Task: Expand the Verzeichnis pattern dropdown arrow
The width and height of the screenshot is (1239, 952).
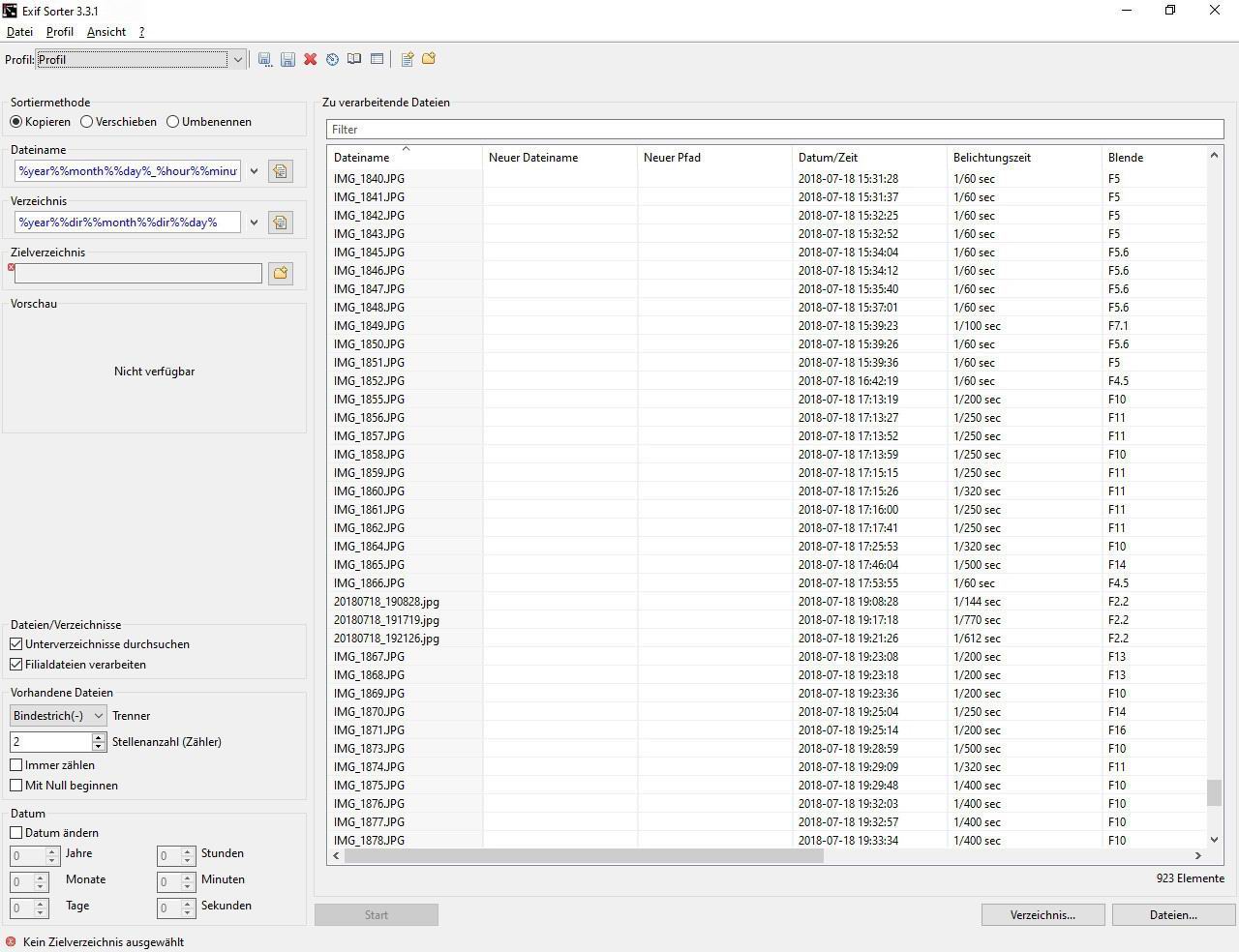Action: pos(254,223)
